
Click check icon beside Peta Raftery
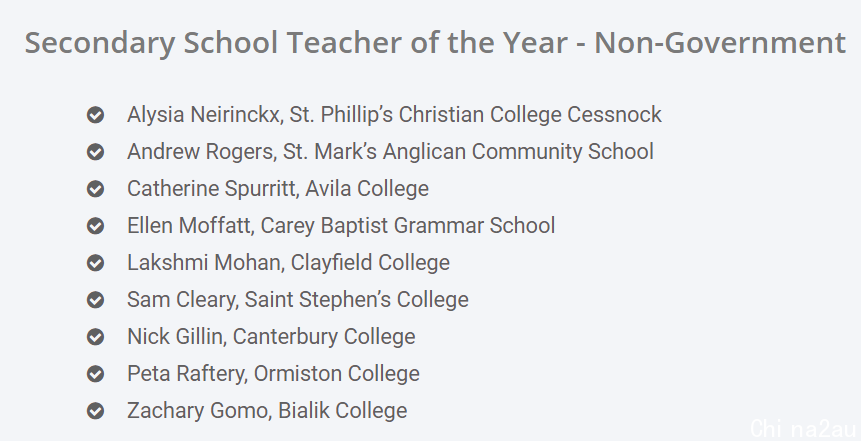click(96, 374)
